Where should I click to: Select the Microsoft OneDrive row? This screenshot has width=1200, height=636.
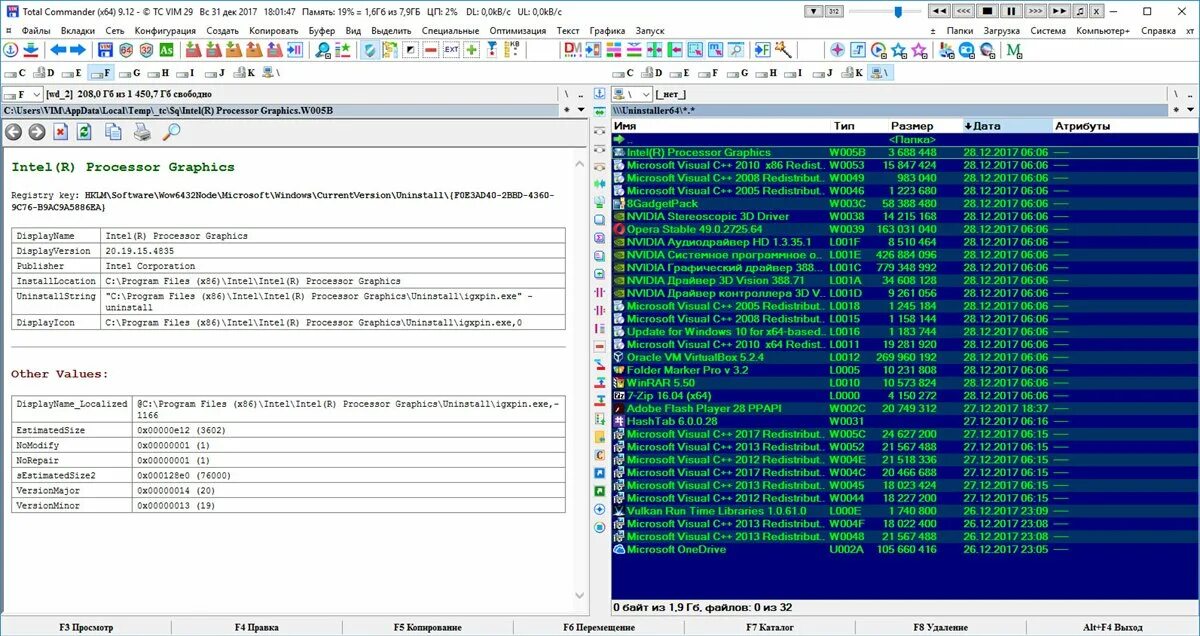coord(904,549)
